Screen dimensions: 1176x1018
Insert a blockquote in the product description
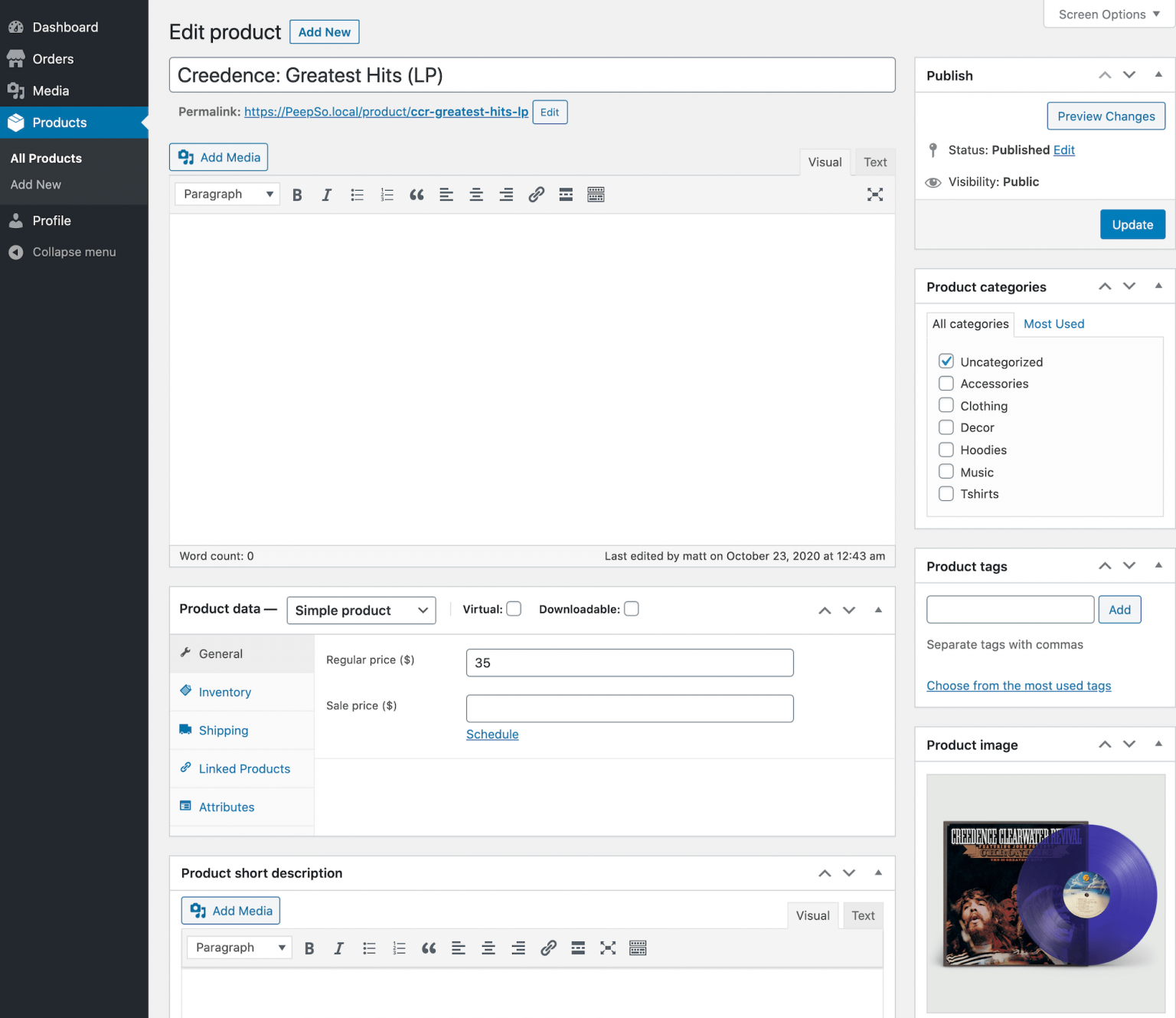click(x=416, y=194)
